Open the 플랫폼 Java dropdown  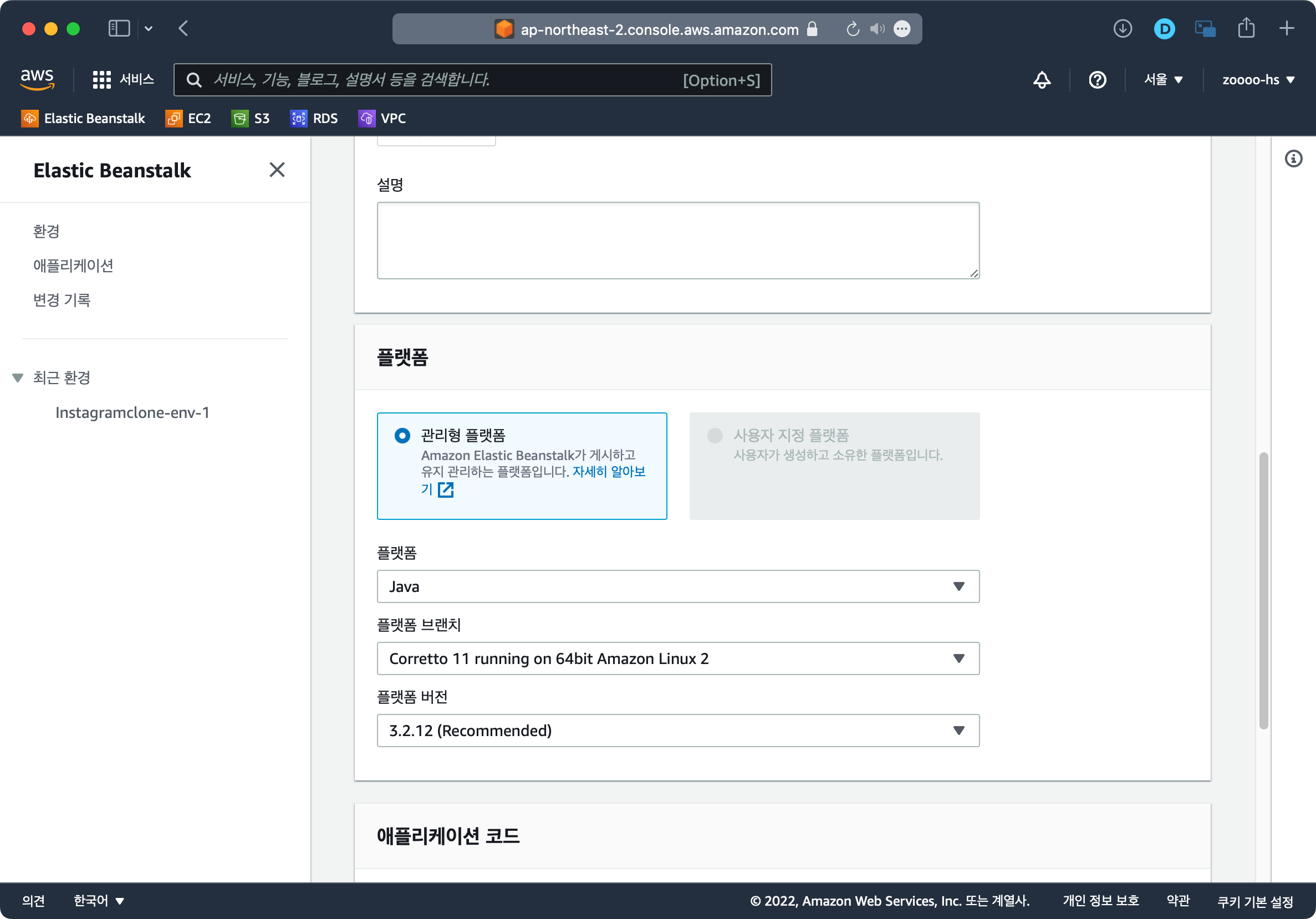[678, 586]
